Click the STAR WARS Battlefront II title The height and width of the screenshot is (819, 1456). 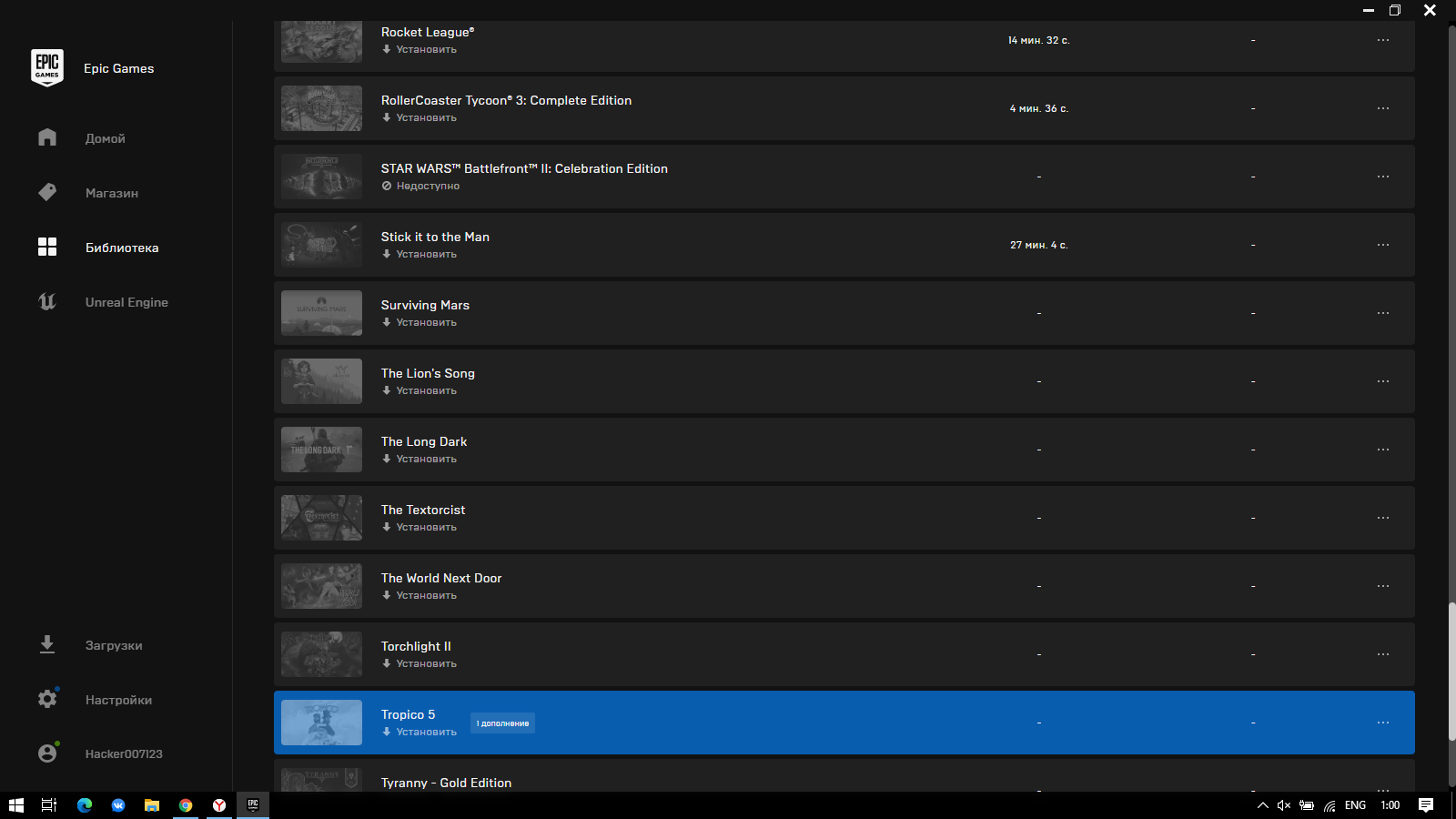[x=524, y=168]
